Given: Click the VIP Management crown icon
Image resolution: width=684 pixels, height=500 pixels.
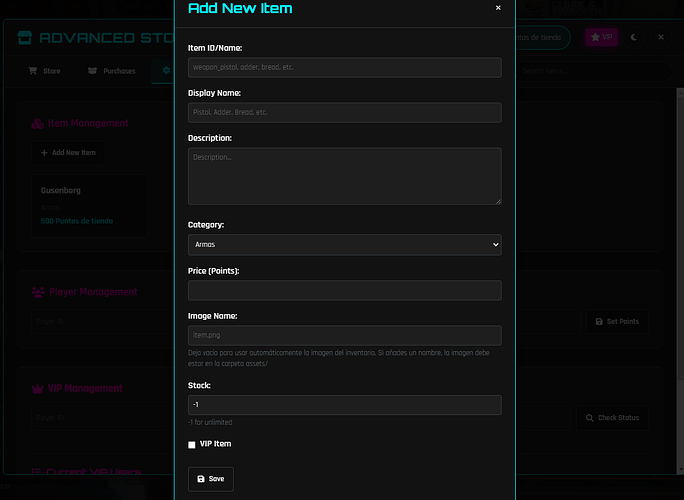Looking at the screenshot, I should 38,389.
